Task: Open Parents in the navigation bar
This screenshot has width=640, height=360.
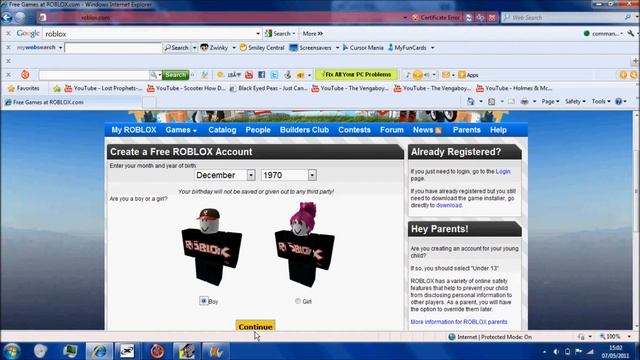Action: point(467,130)
